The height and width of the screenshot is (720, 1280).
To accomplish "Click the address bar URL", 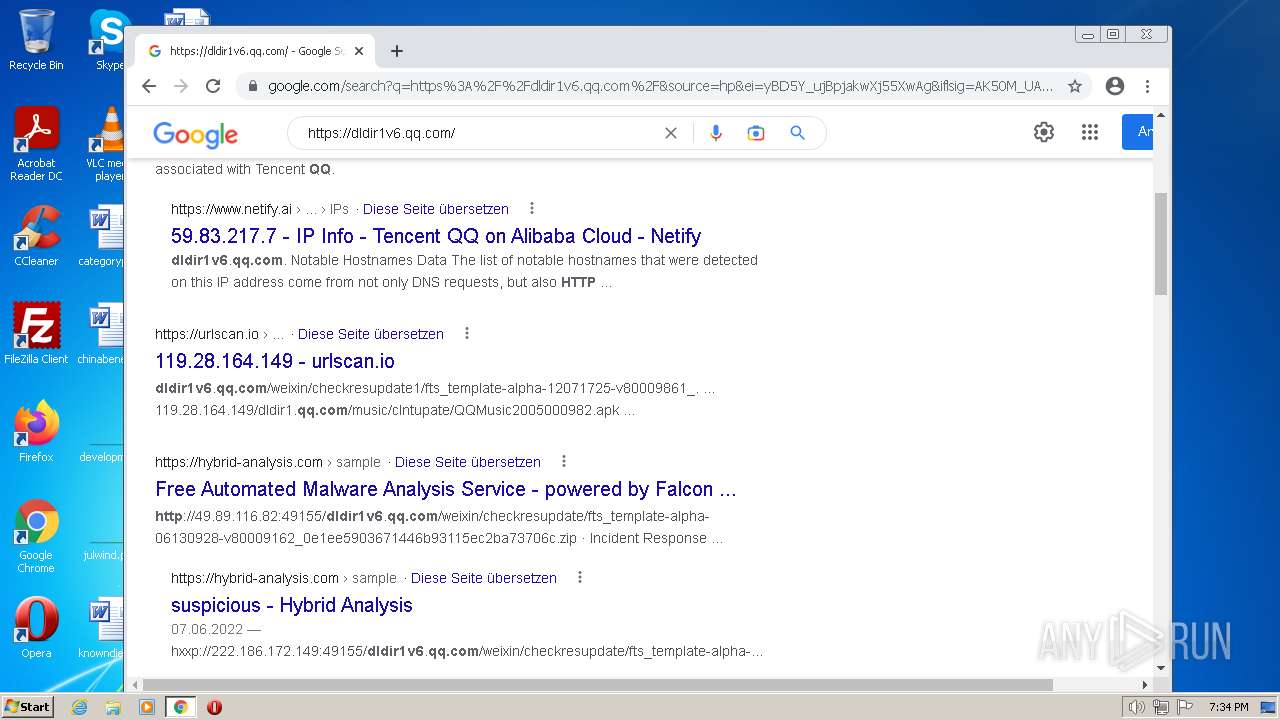I will [x=660, y=86].
